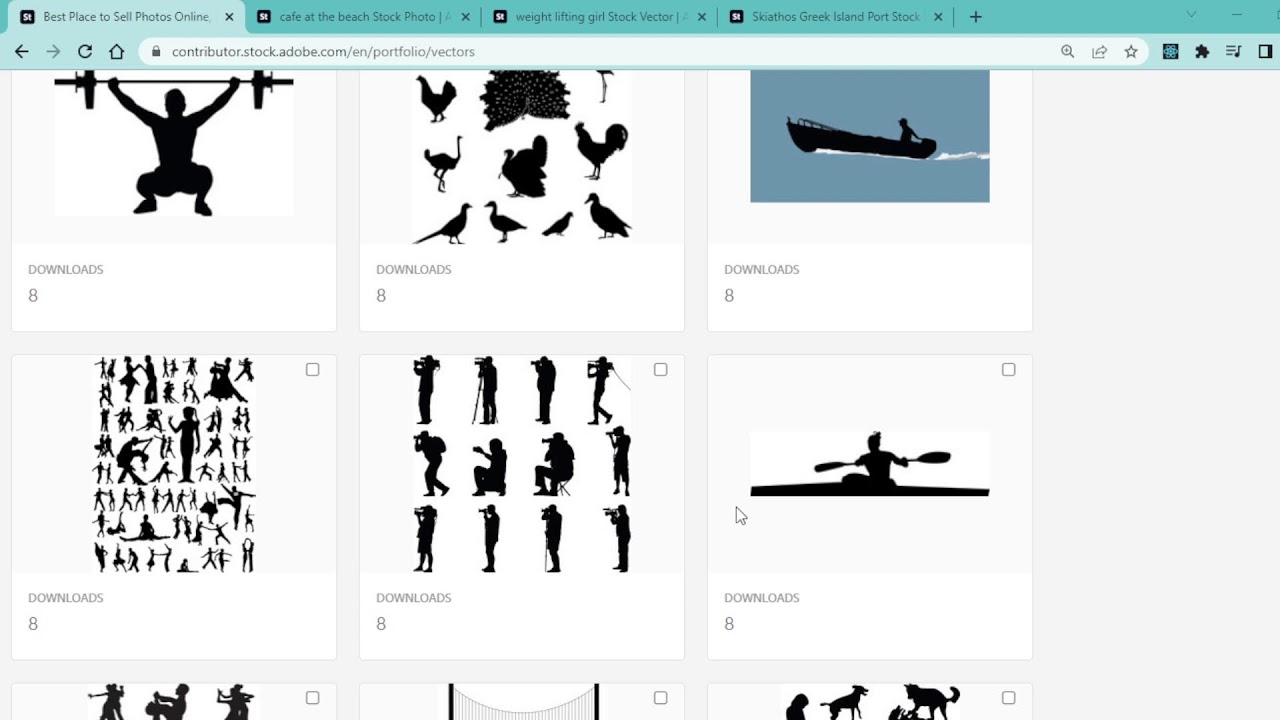
Task: Open the React developer extension icon
Action: point(1170,51)
